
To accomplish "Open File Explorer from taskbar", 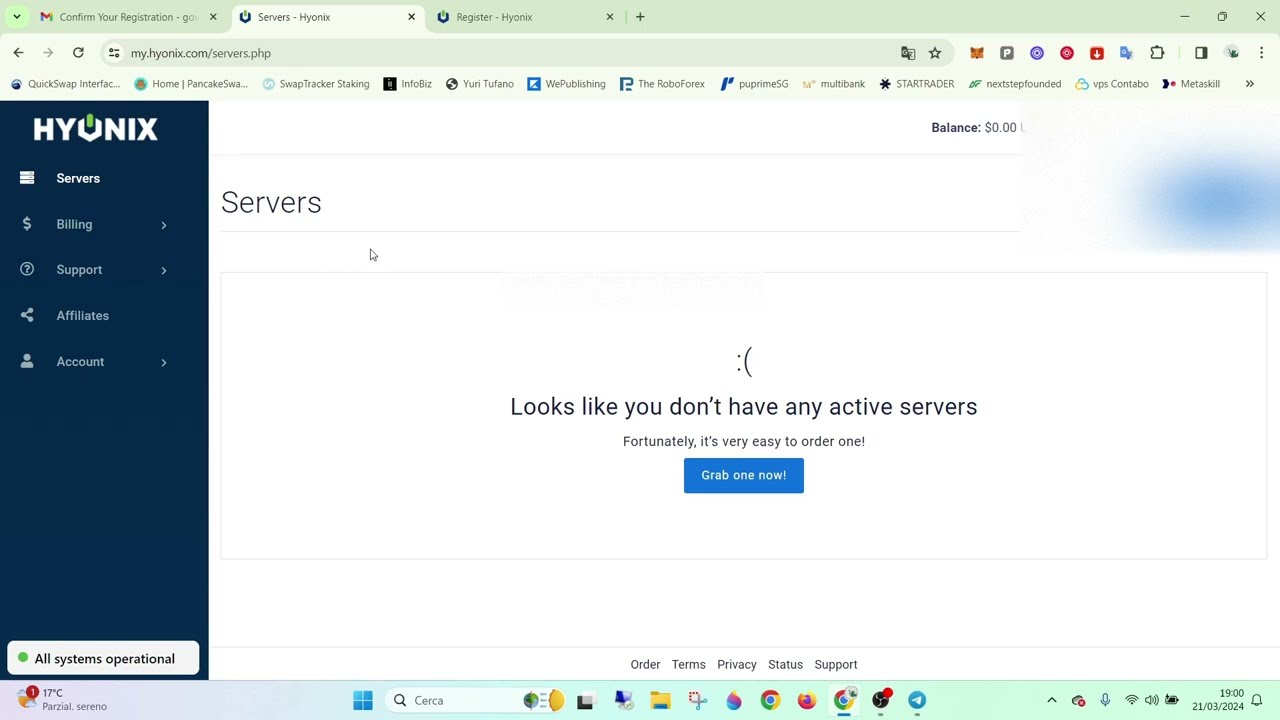I will point(660,701).
